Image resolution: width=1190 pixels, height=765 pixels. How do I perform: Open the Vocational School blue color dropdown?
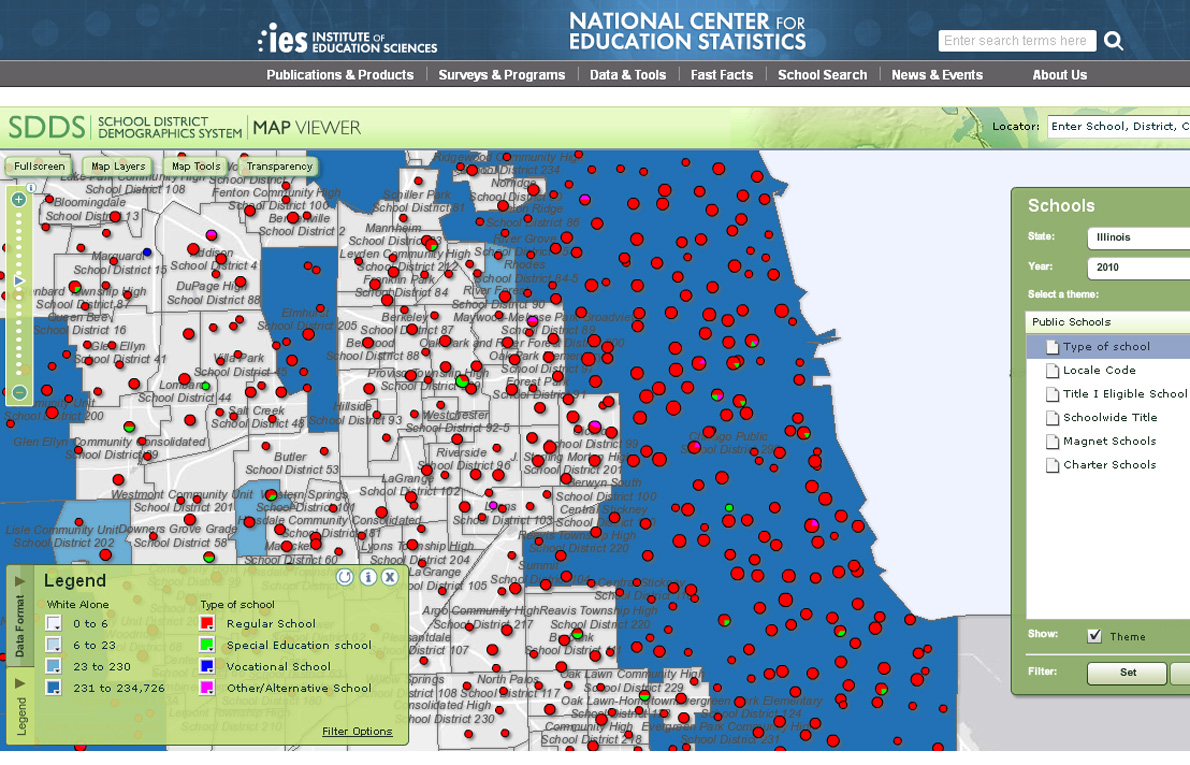tap(206, 666)
